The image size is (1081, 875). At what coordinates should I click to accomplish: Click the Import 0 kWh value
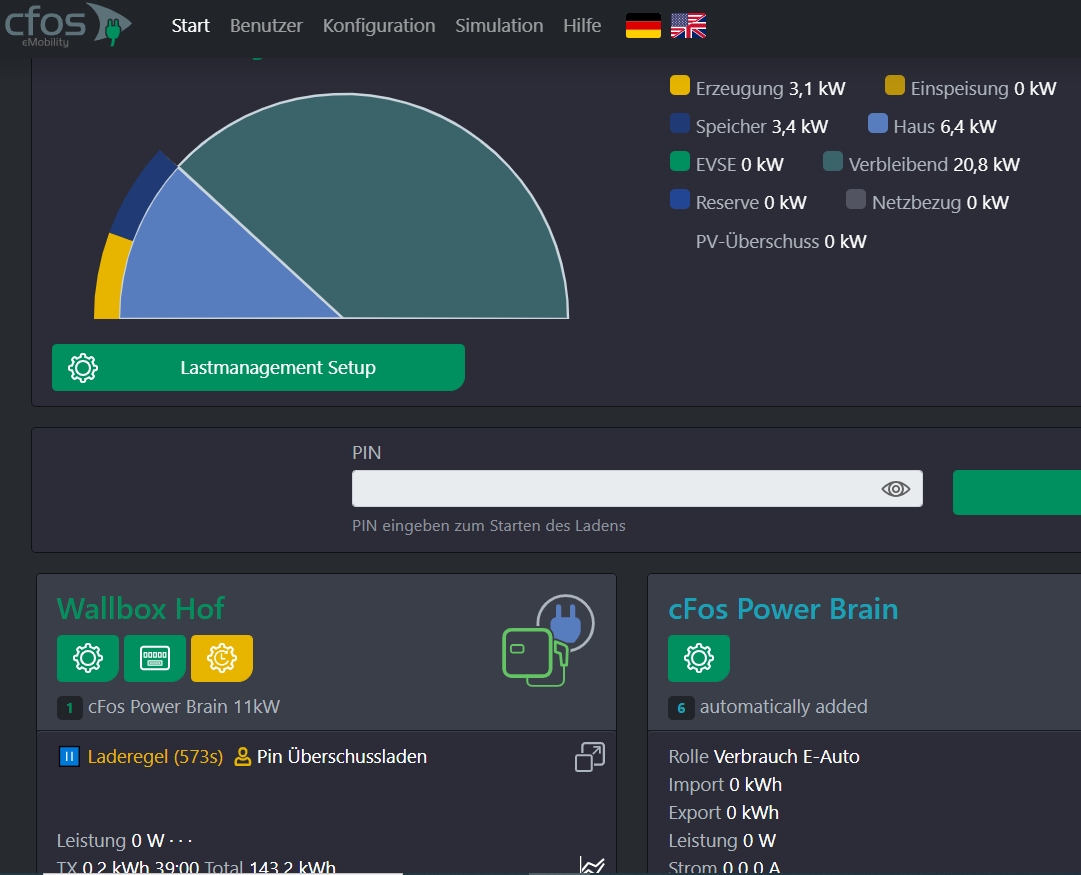point(756,785)
